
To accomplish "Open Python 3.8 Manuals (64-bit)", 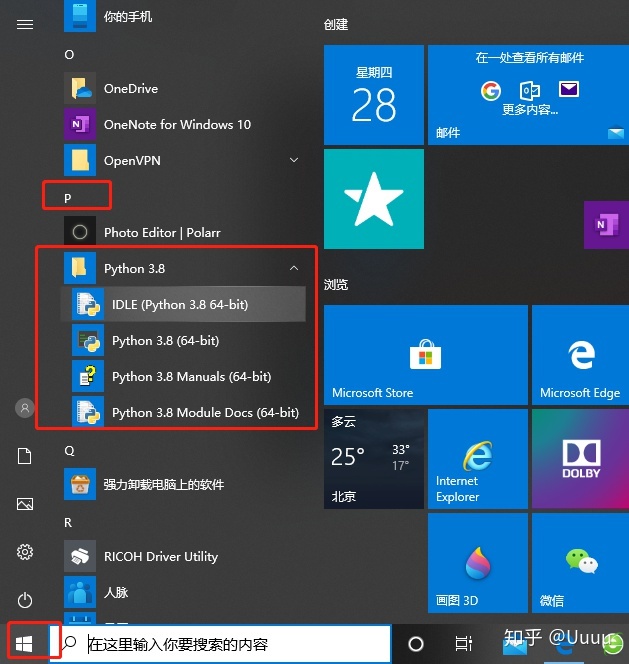I will coord(183,376).
